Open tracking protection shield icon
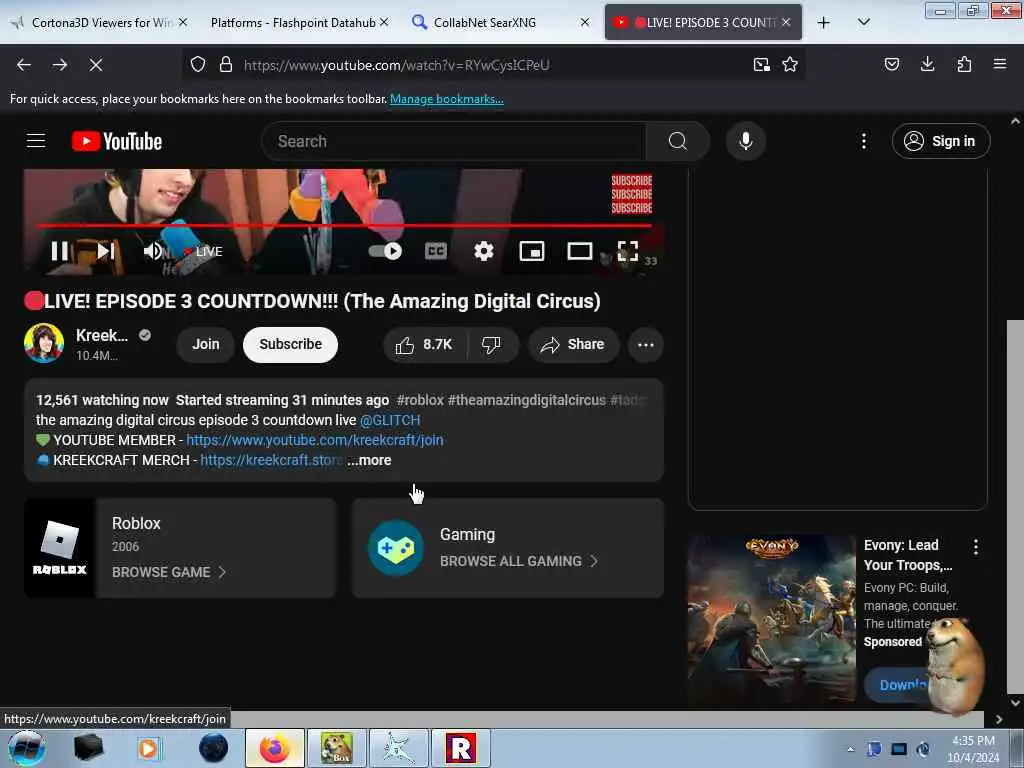1024x768 pixels. point(198,65)
